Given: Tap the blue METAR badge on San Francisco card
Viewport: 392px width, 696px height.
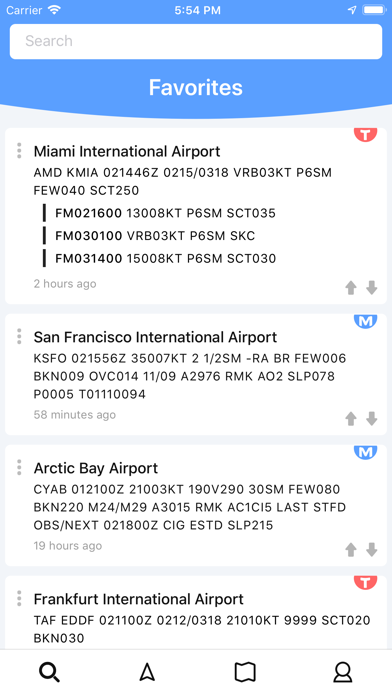Looking at the screenshot, I should [365, 321].
